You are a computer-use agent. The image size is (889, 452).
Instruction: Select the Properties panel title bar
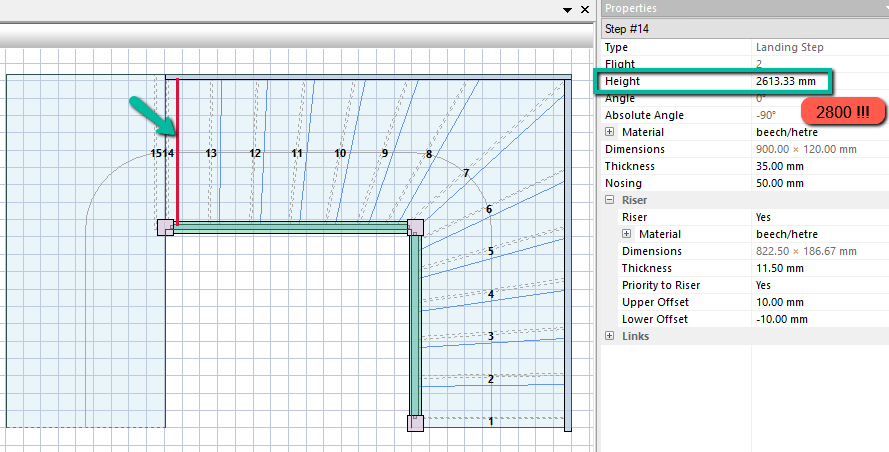[x=745, y=8]
